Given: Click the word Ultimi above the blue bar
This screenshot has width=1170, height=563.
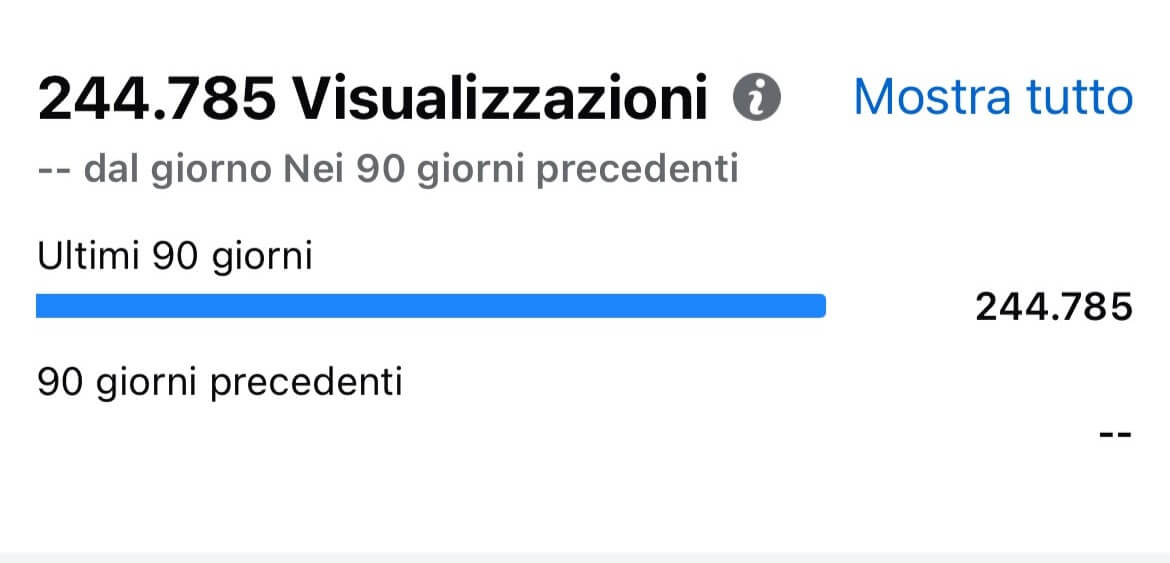Looking at the screenshot, I should pos(90,257).
